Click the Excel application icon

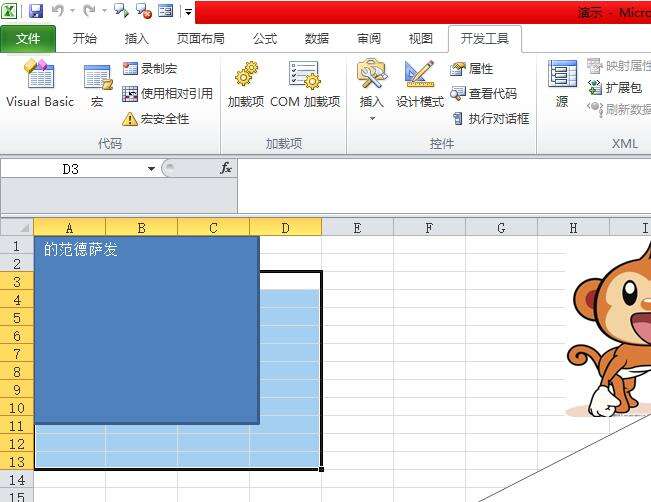[9, 11]
